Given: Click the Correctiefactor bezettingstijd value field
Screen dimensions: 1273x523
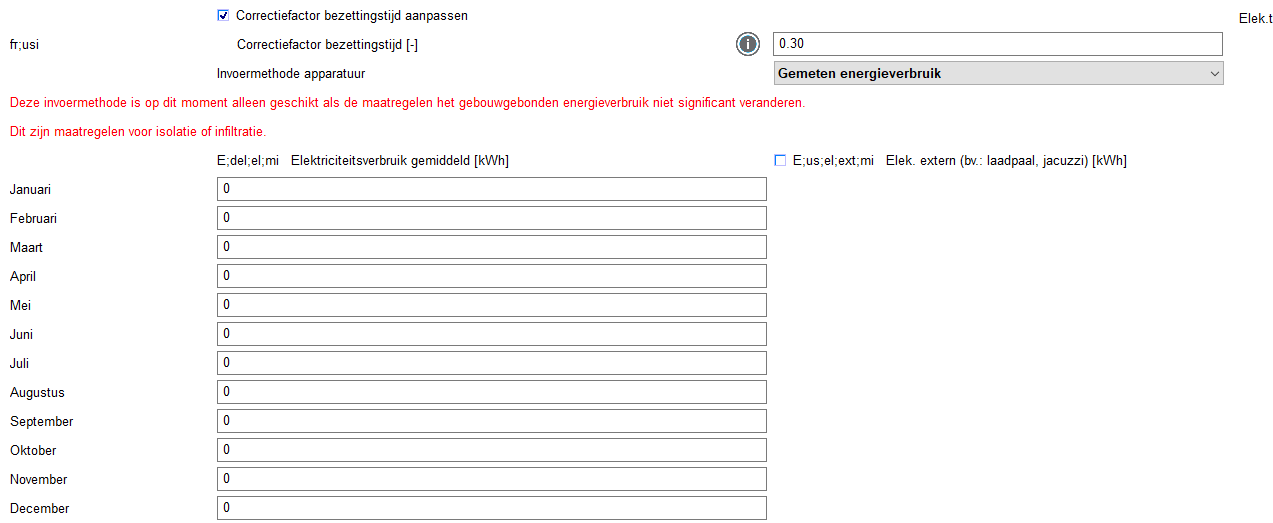Looking at the screenshot, I should click(997, 44).
